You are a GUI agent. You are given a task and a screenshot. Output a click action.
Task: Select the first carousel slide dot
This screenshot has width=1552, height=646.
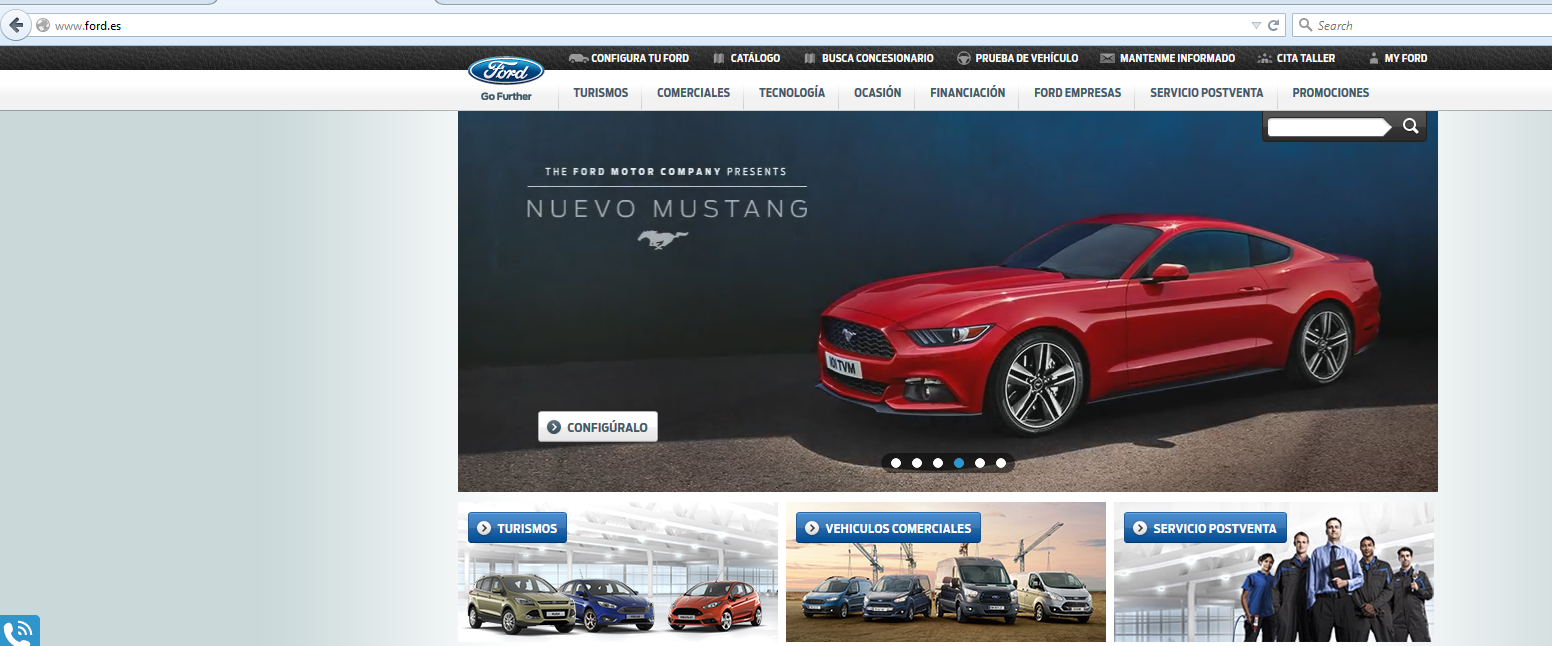[x=896, y=463]
